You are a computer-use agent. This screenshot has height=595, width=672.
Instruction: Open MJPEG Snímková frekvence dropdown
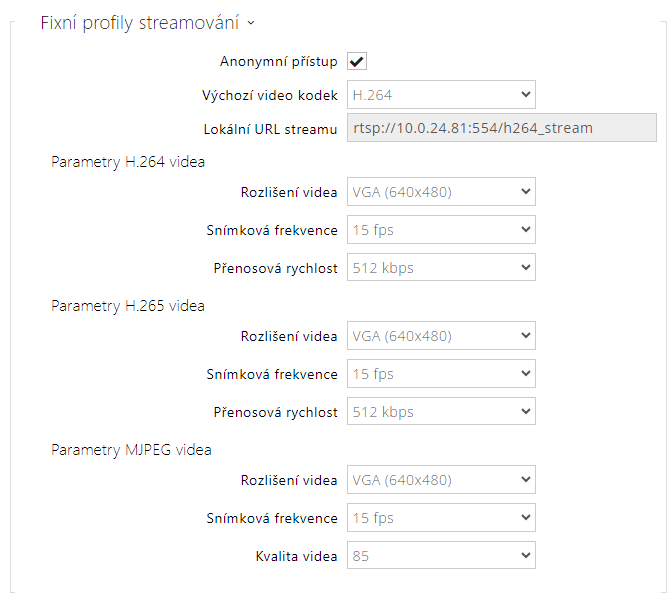[x=441, y=518]
